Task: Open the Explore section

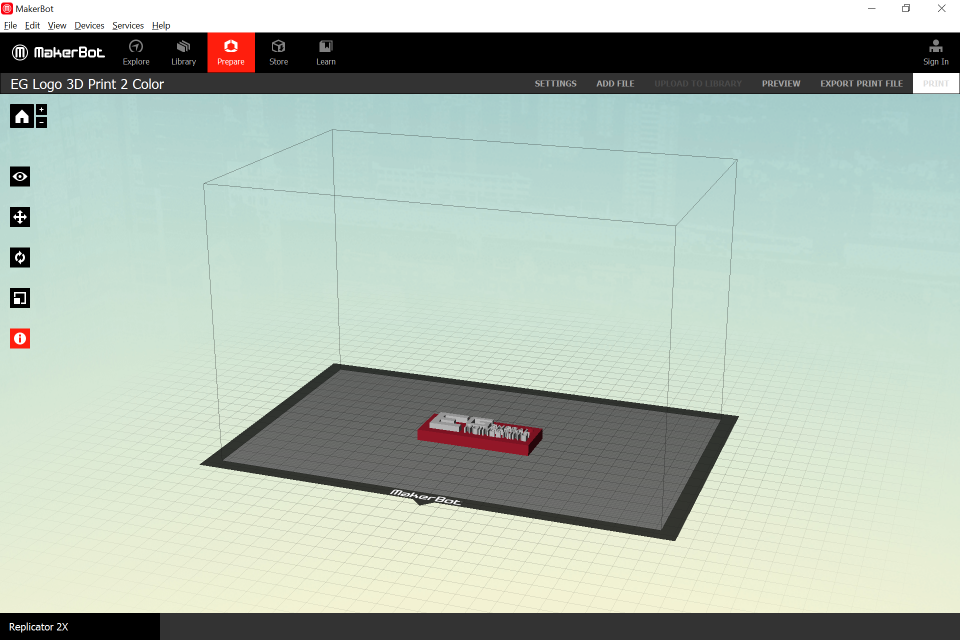Action: point(136,53)
